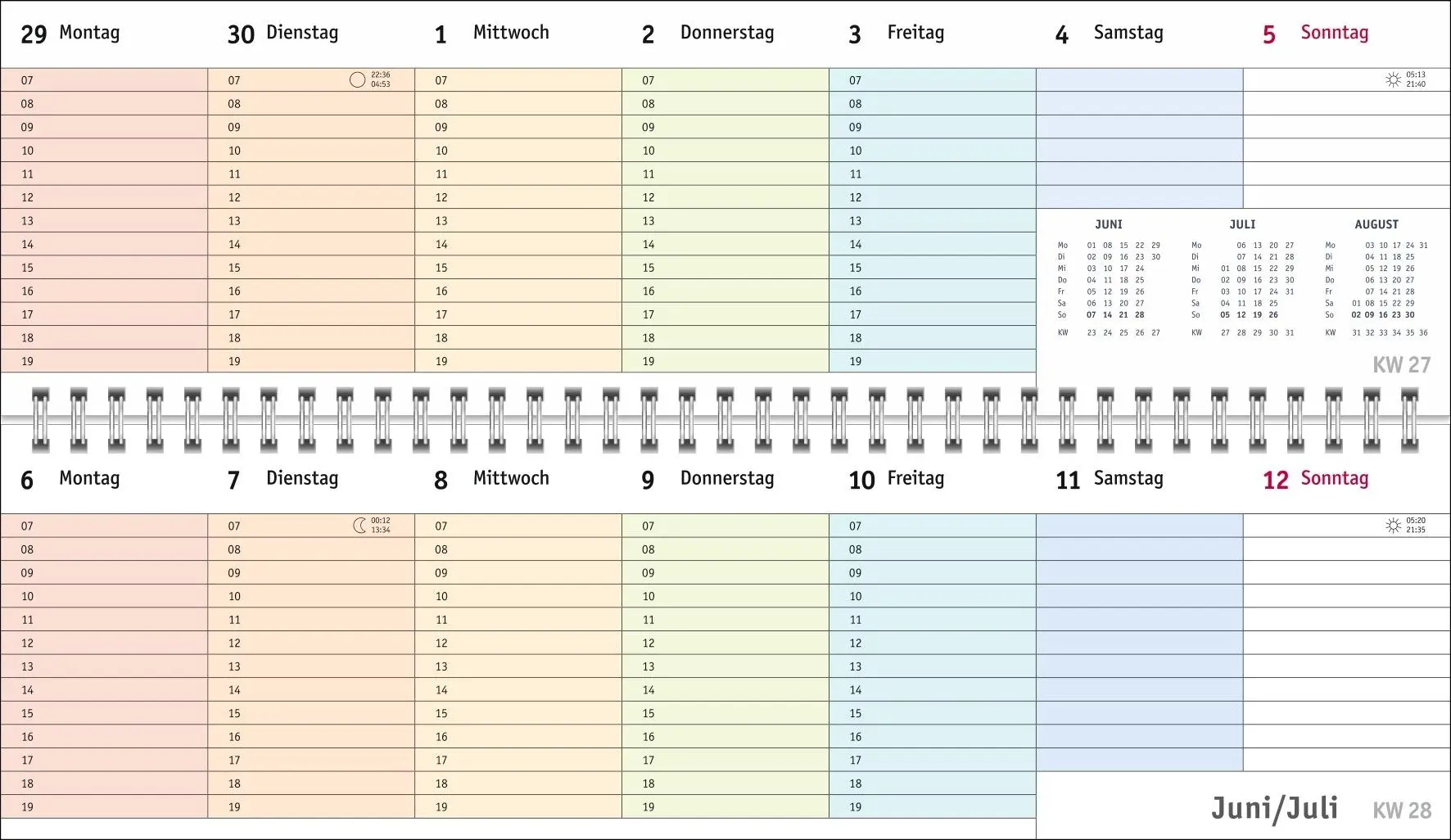1451x840 pixels.
Task: Click the 19 o'clock slot on Donnerstag 9
Action: pos(725,806)
